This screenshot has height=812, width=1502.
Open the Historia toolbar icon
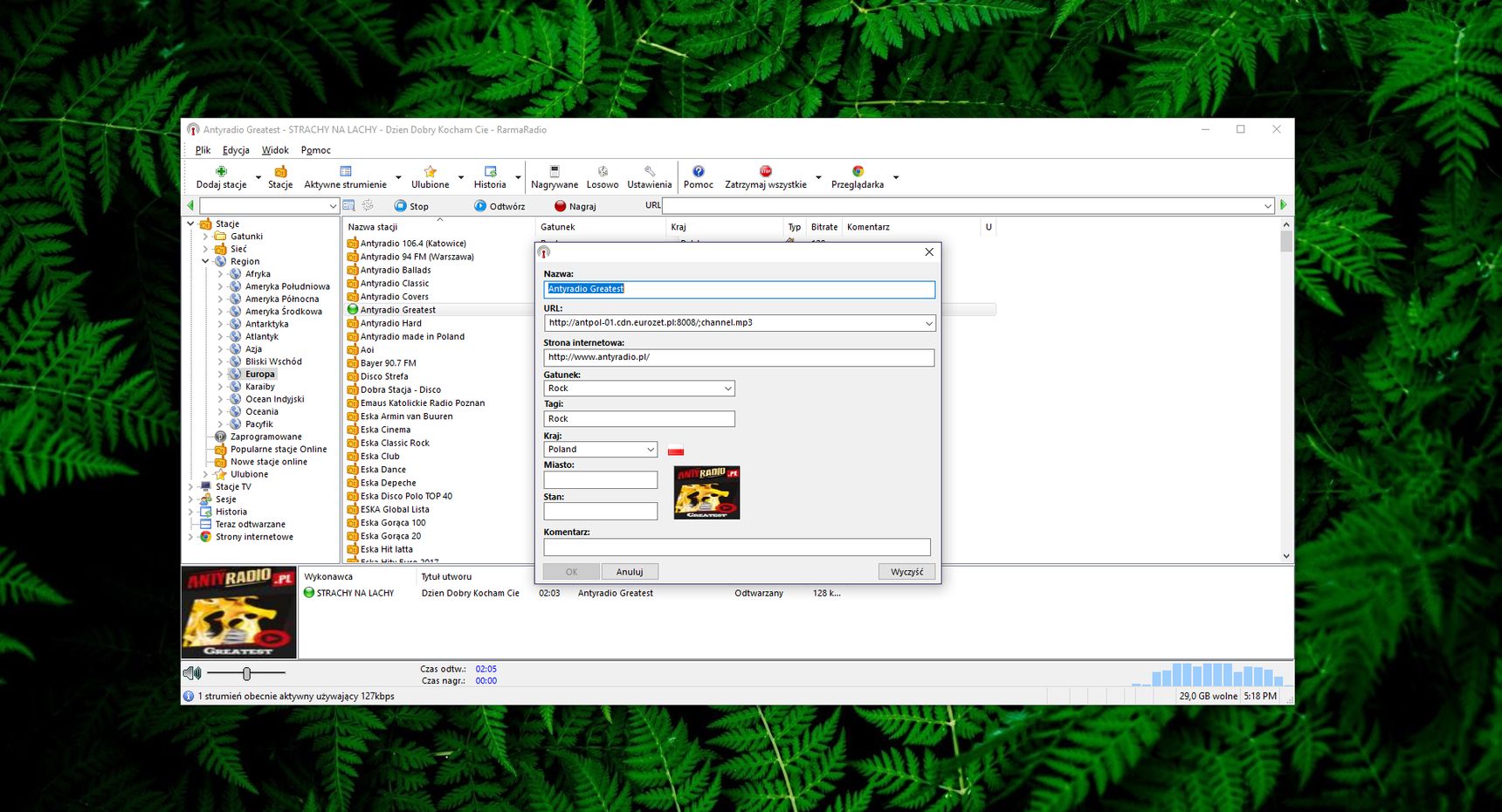tap(490, 172)
